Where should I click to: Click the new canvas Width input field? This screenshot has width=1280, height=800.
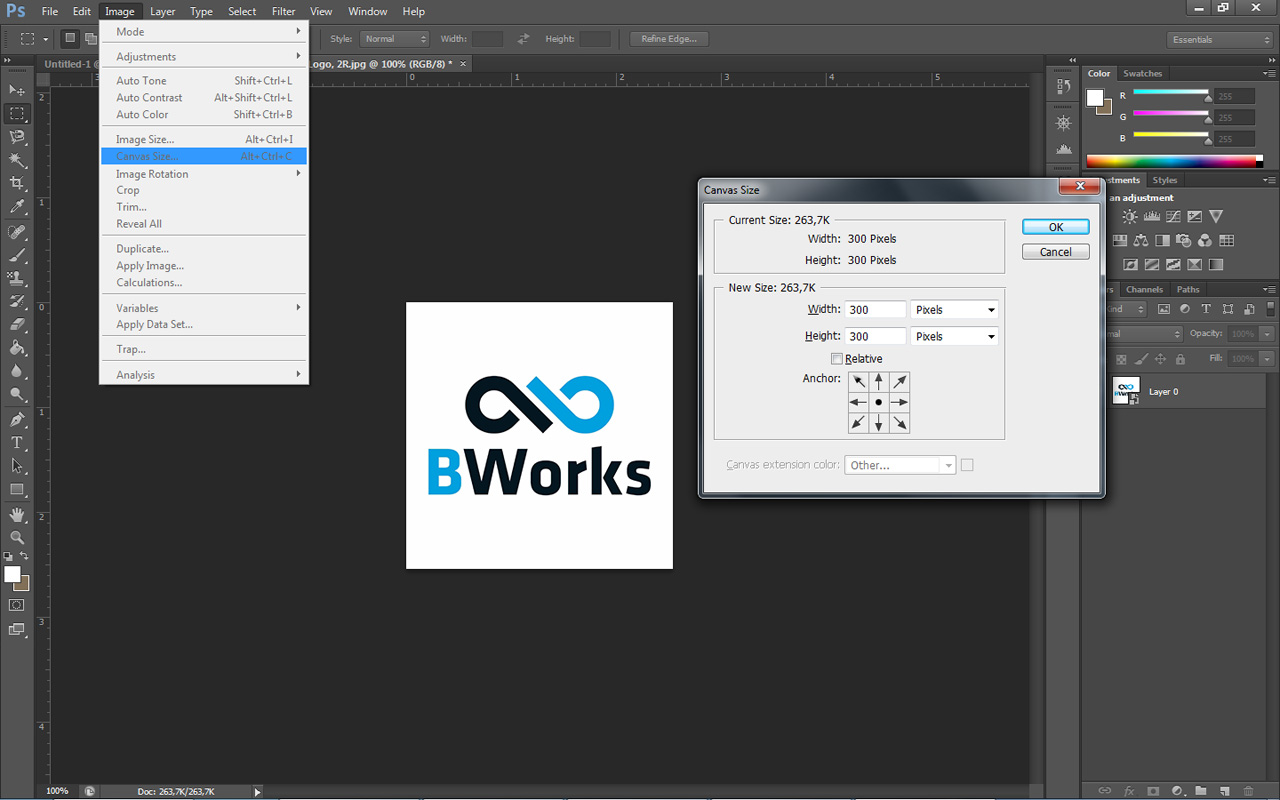(x=875, y=310)
